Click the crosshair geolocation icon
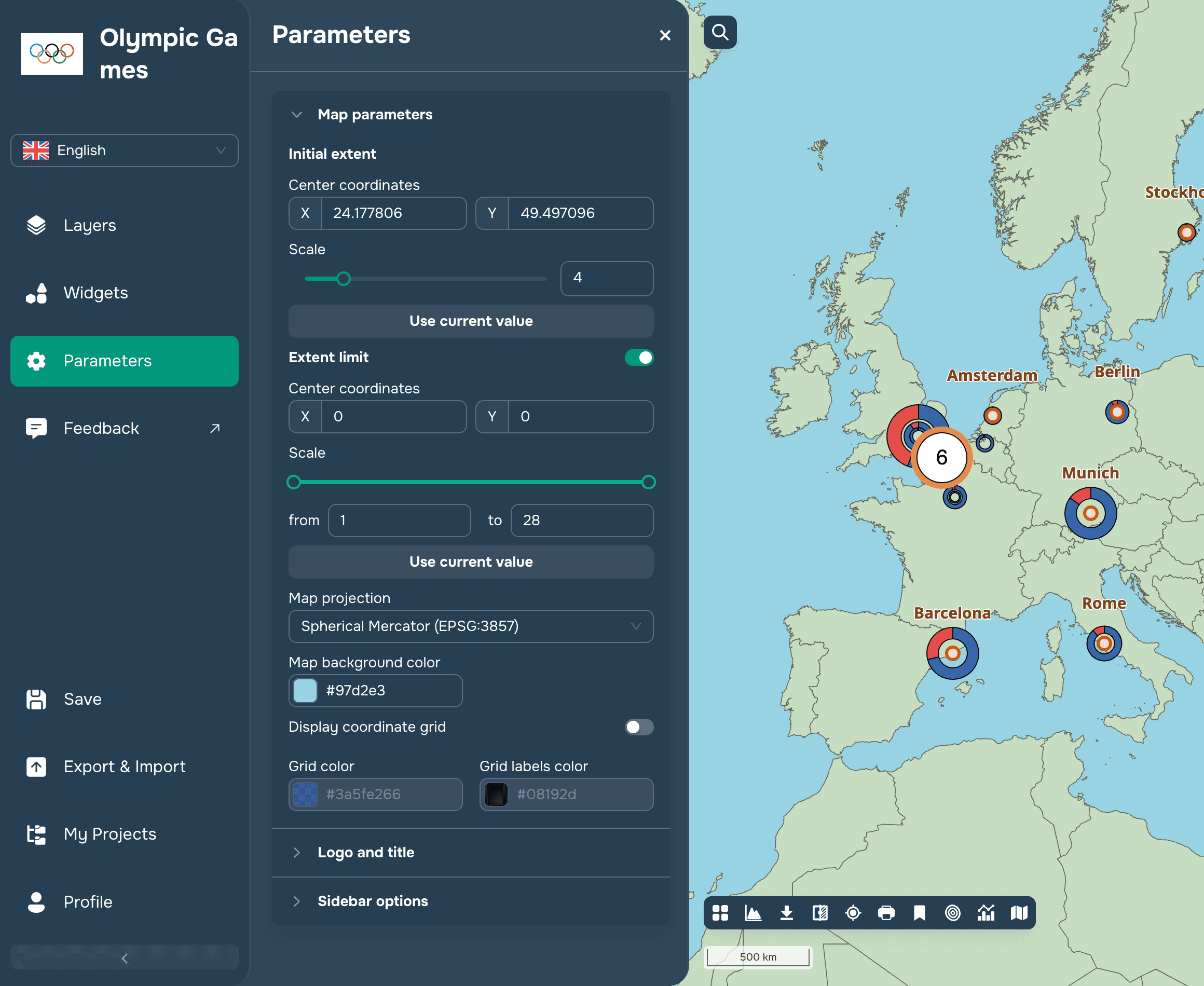Image resolution: width=1204 pixels, height=986 pixels. (853, 913)
